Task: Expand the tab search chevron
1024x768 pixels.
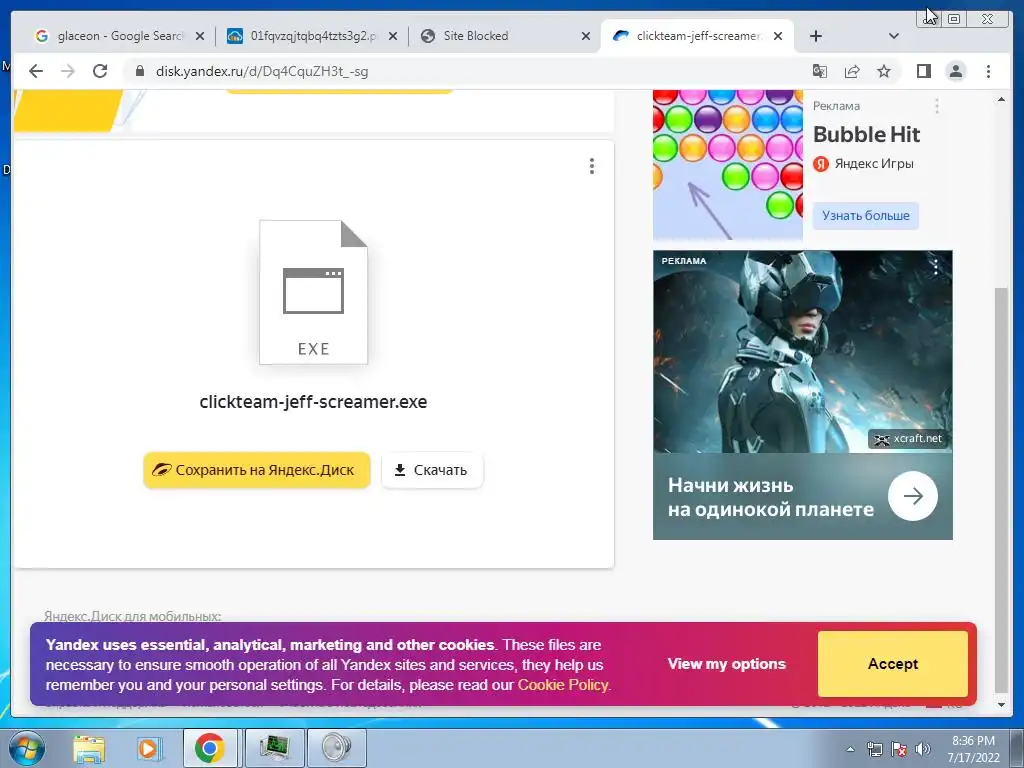Action: 894,36
